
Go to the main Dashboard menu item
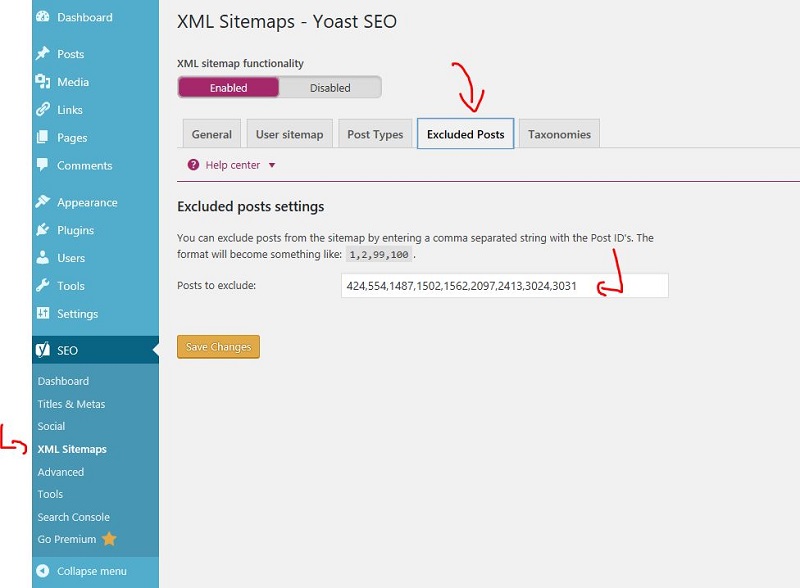coord(95,17)
